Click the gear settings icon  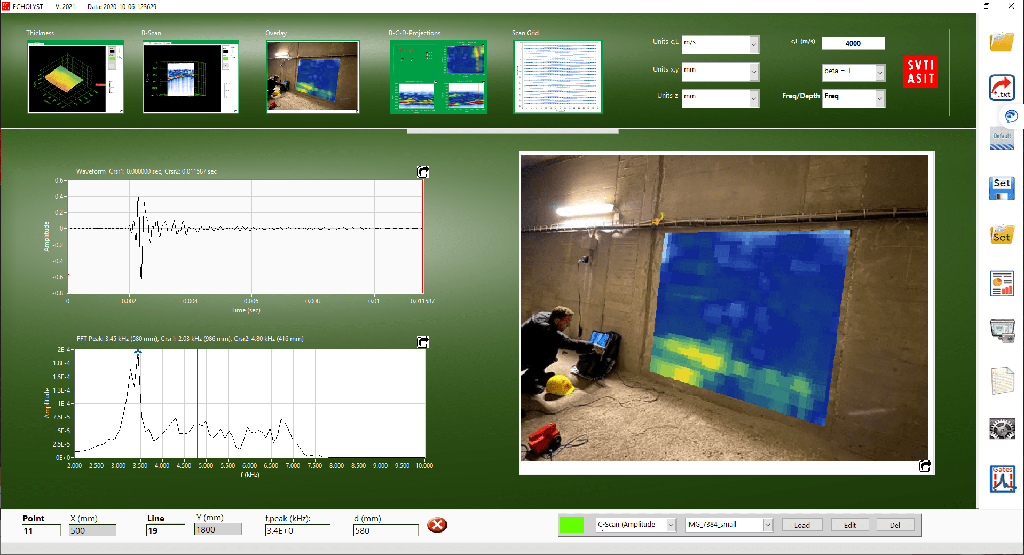coord(1002,429)
